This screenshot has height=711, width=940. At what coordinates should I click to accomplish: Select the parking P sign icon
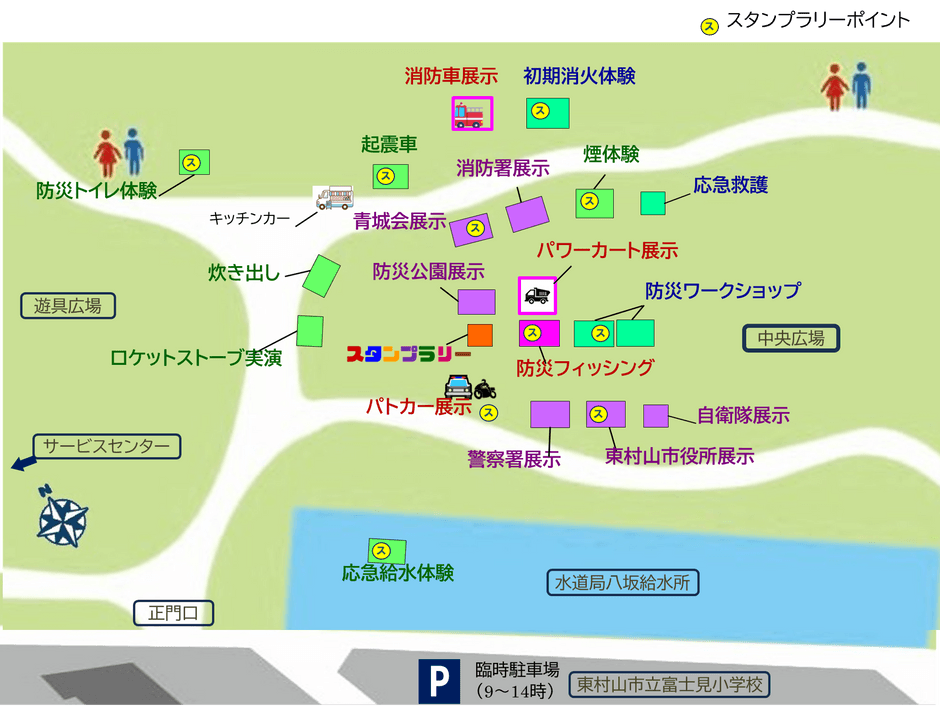click(439, 681)
